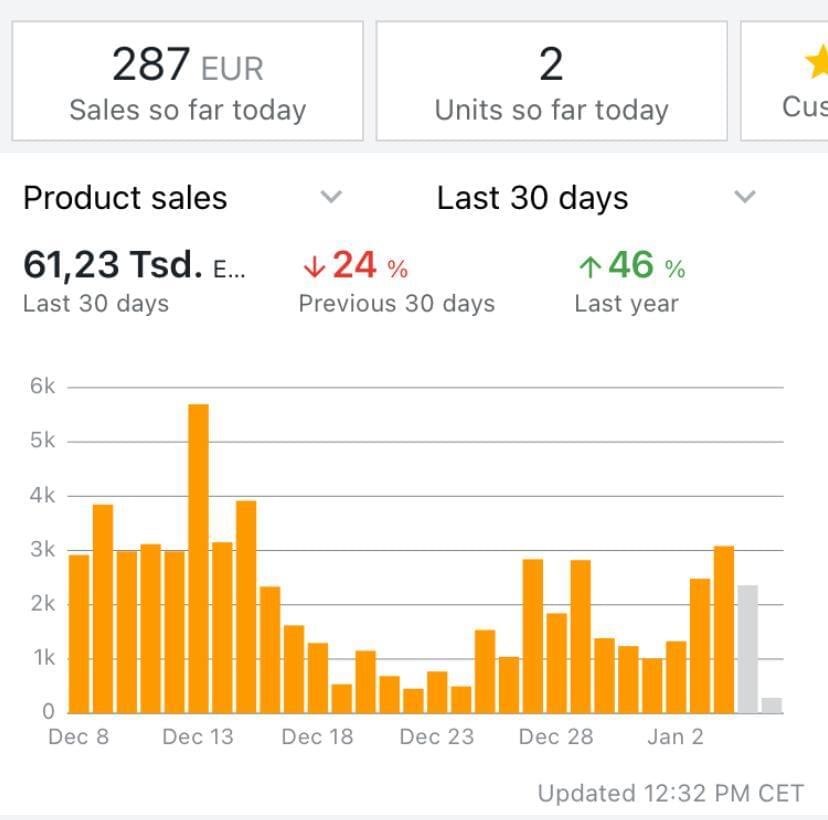The image size is (828, 820).
Task: Click the Dec 8 axis label
Action: click(79, 737)
